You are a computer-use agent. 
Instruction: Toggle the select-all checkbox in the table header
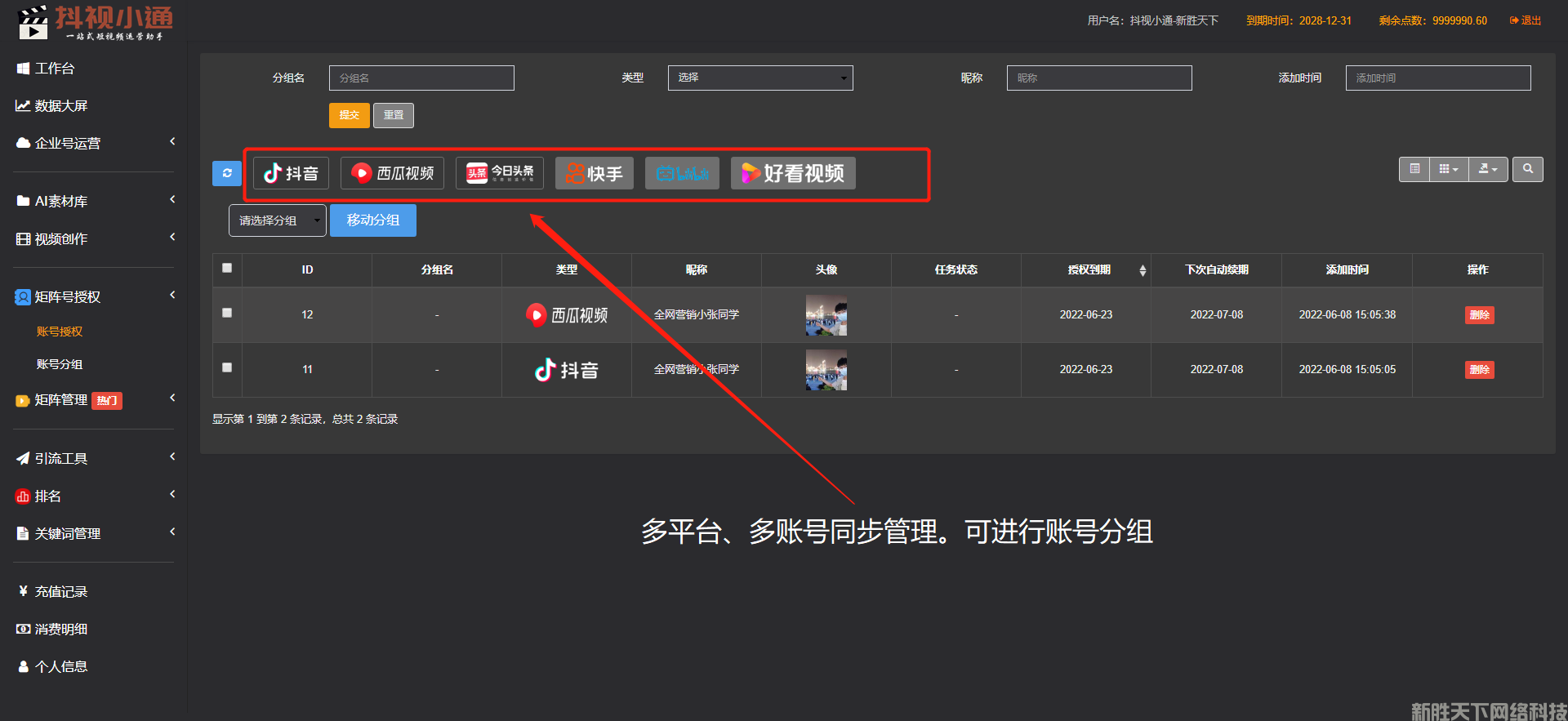[x=227, y=268]
